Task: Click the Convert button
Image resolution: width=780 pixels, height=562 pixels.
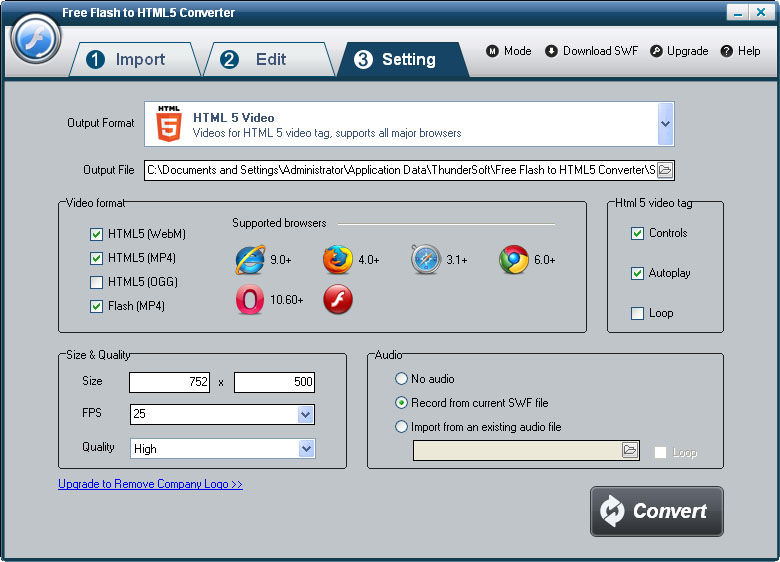Action: click(x=657, y=511)
